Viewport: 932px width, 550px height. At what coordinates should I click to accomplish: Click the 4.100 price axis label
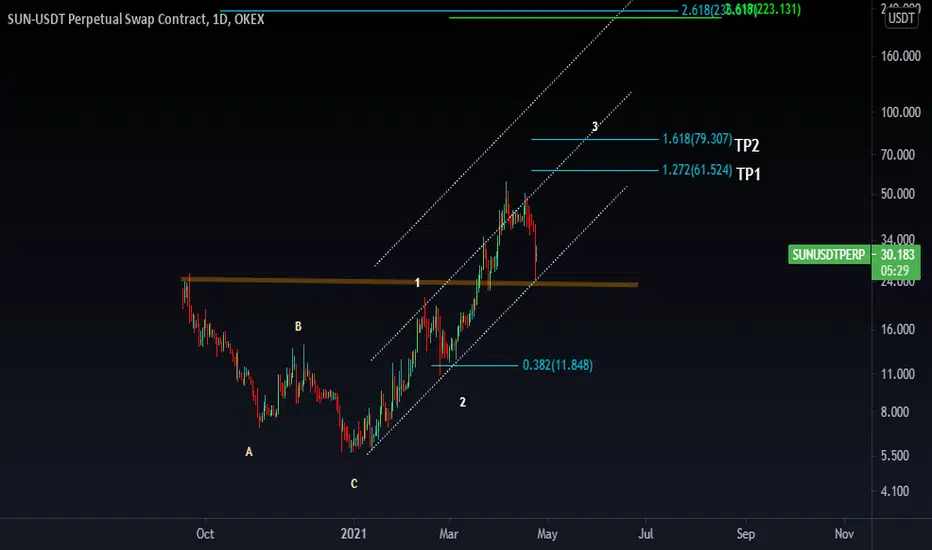(x=895, y=491)
